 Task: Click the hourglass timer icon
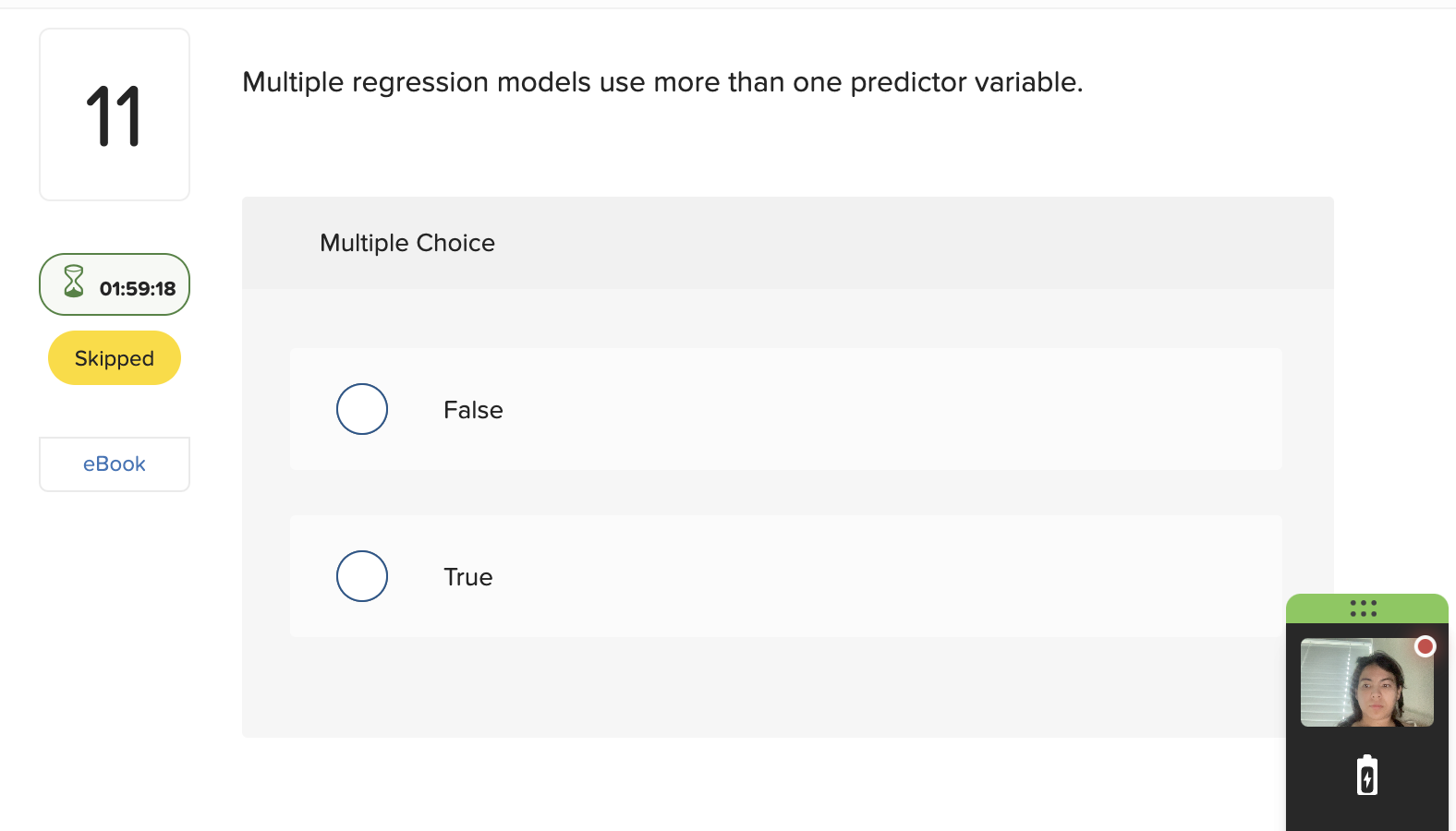(x=72, y=284)
